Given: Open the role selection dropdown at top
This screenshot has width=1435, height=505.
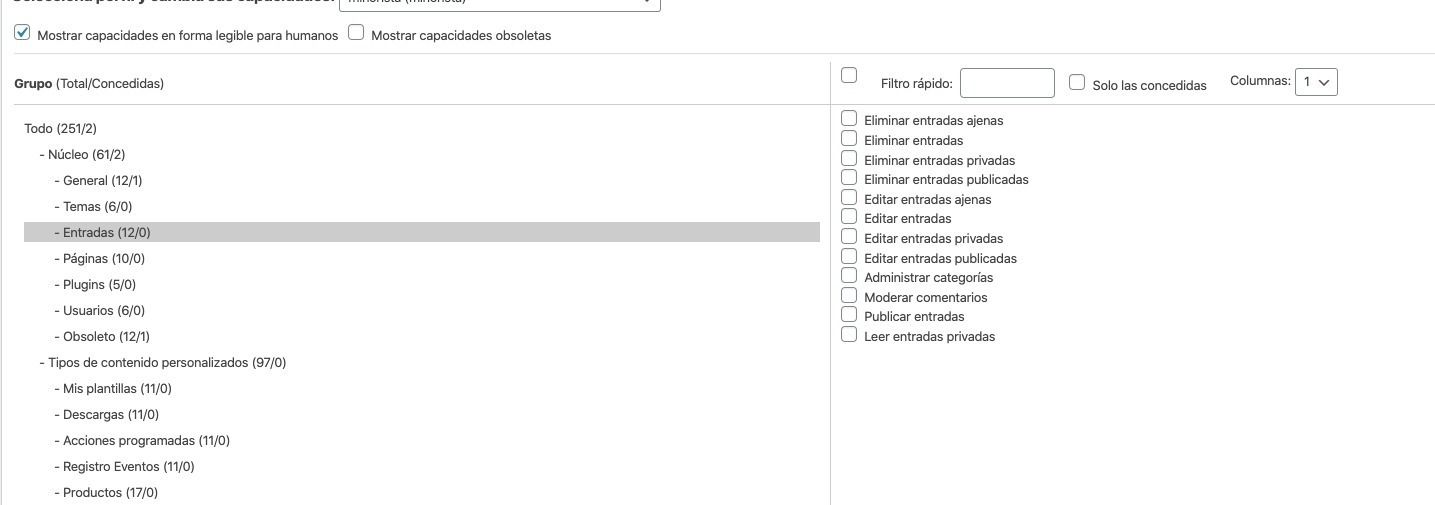Looking at the screenshot, I should click(x=500, y=3).
